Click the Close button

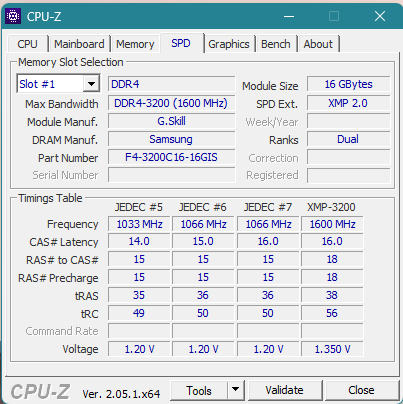[x=361, y=390]
